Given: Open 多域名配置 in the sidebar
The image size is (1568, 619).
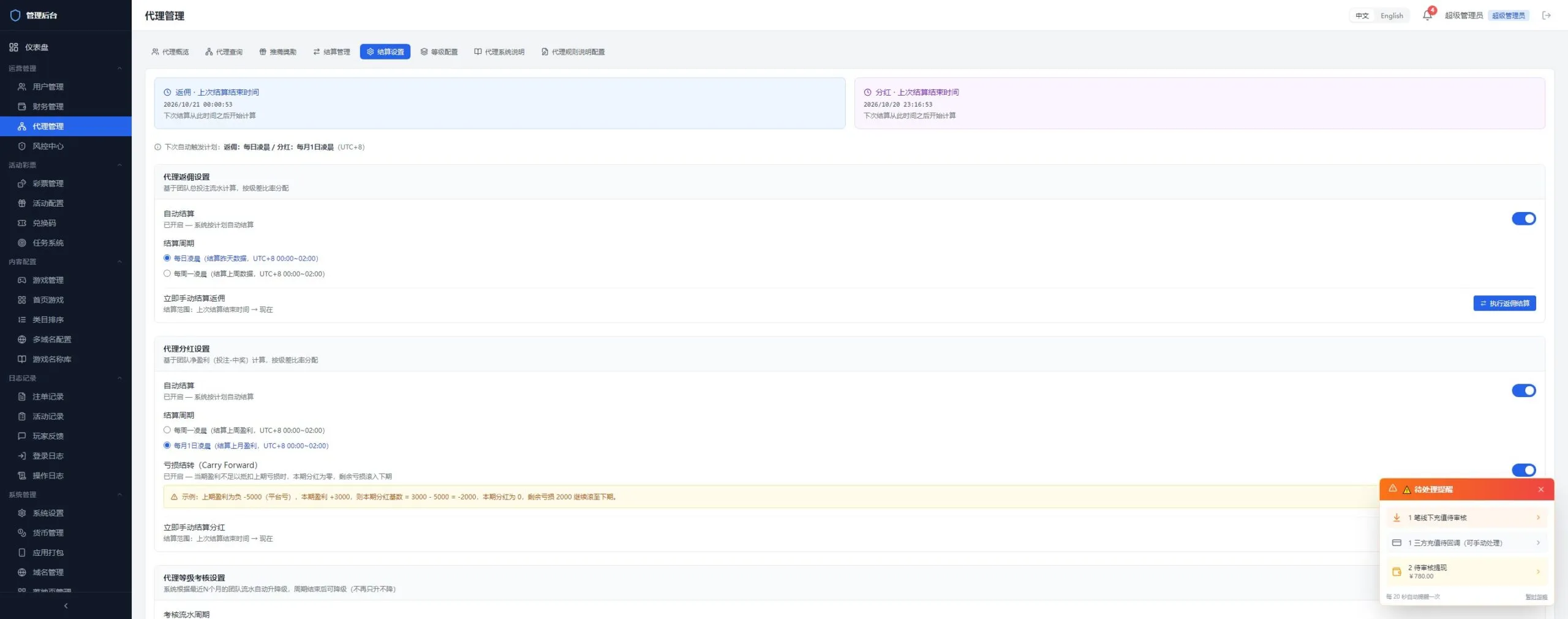Looking at the screenshot, I should tap(66, 339).
